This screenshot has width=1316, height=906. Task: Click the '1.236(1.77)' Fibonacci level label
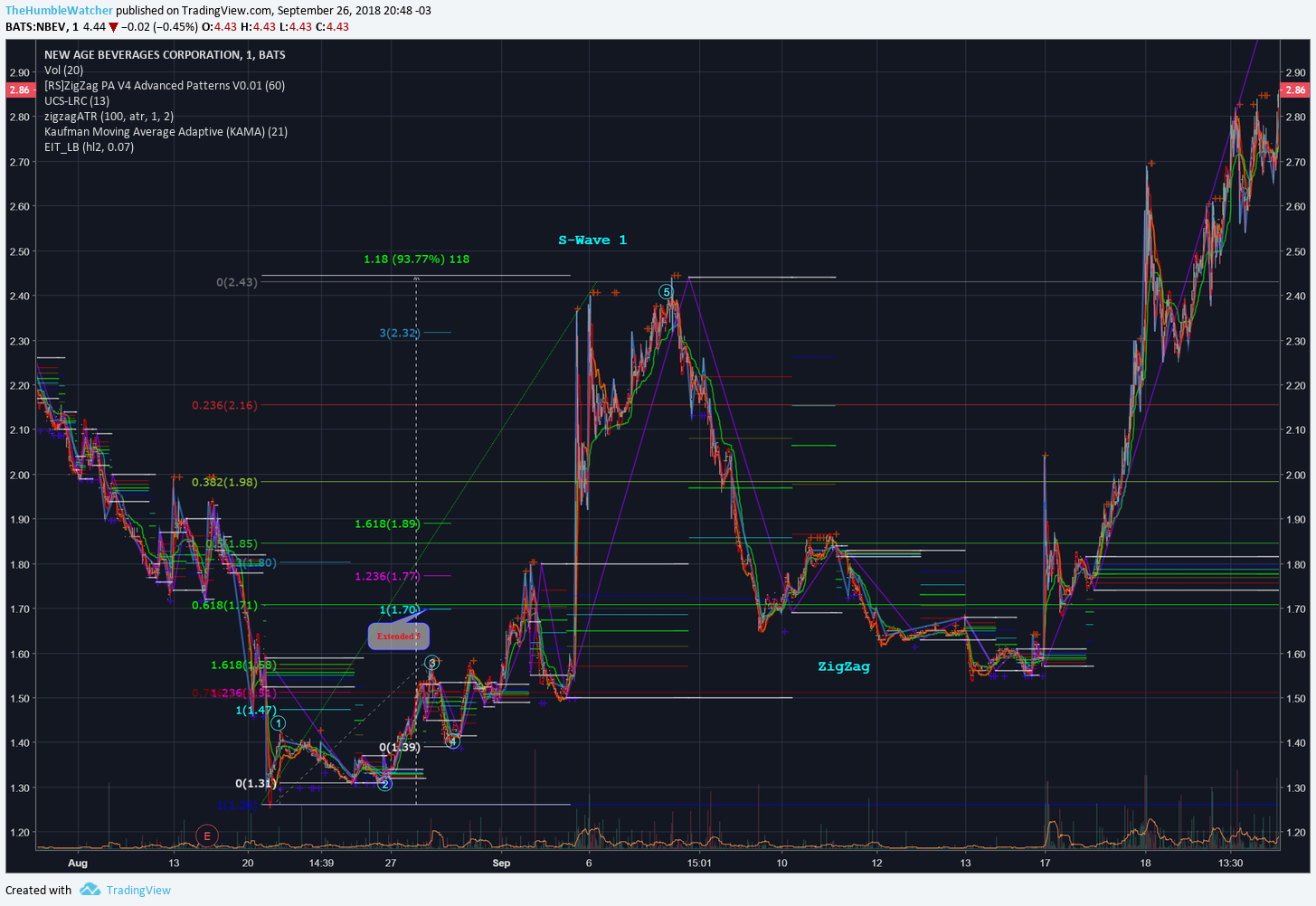(387, 576)
